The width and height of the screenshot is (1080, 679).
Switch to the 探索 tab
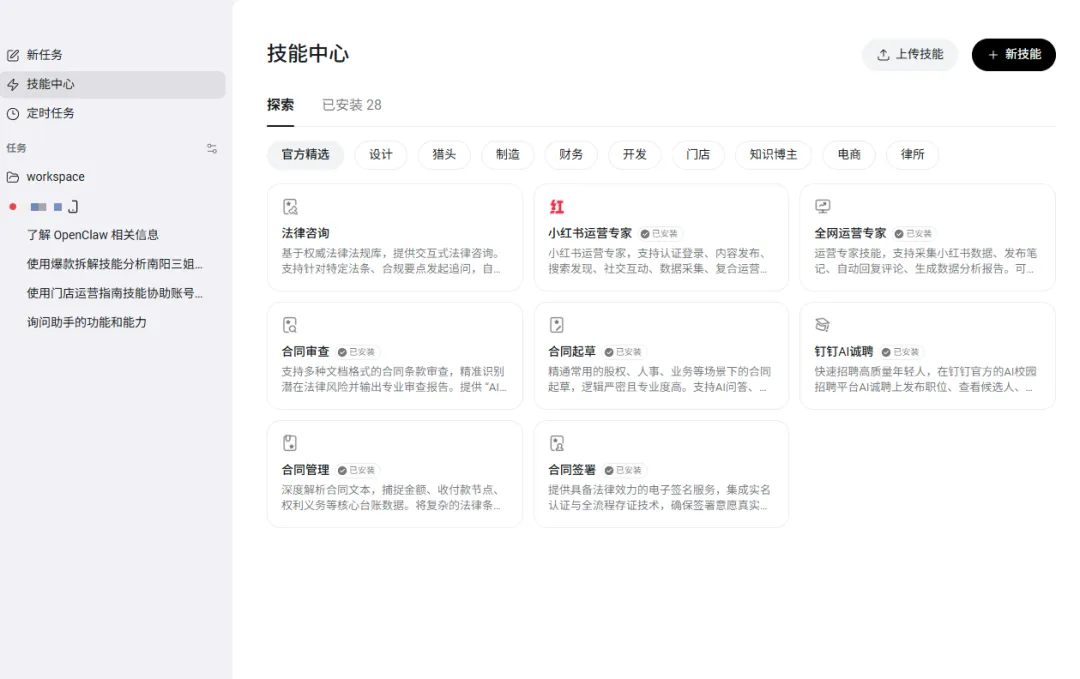(x=280, y=105)
